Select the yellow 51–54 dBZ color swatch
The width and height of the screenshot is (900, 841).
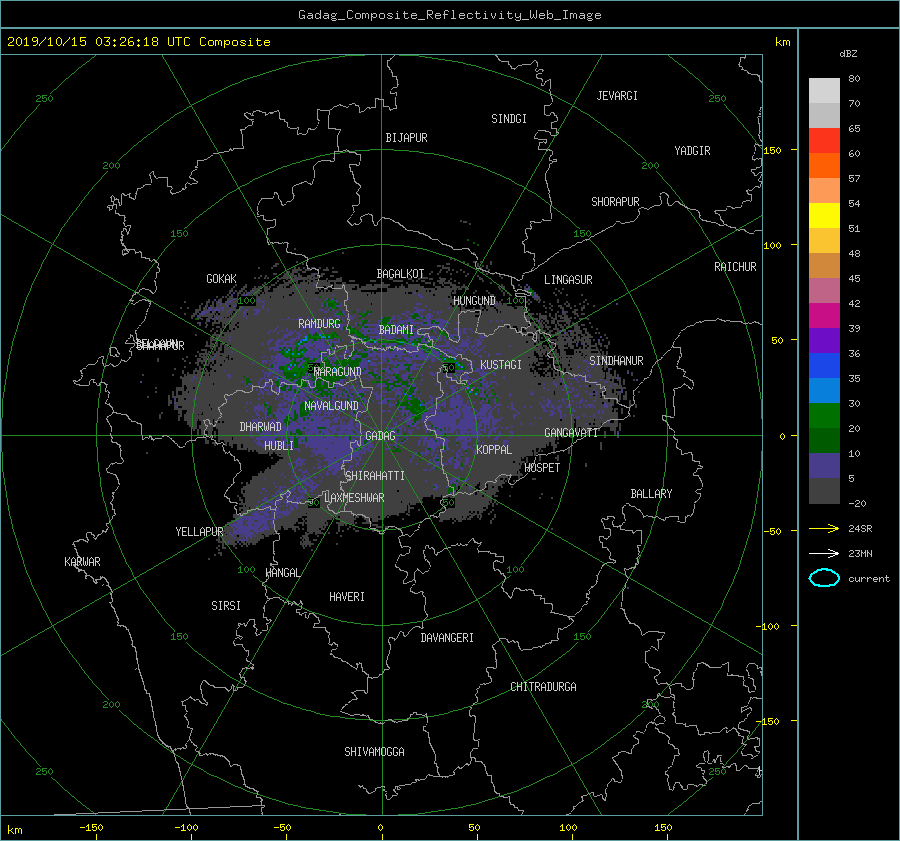[824, 216]
